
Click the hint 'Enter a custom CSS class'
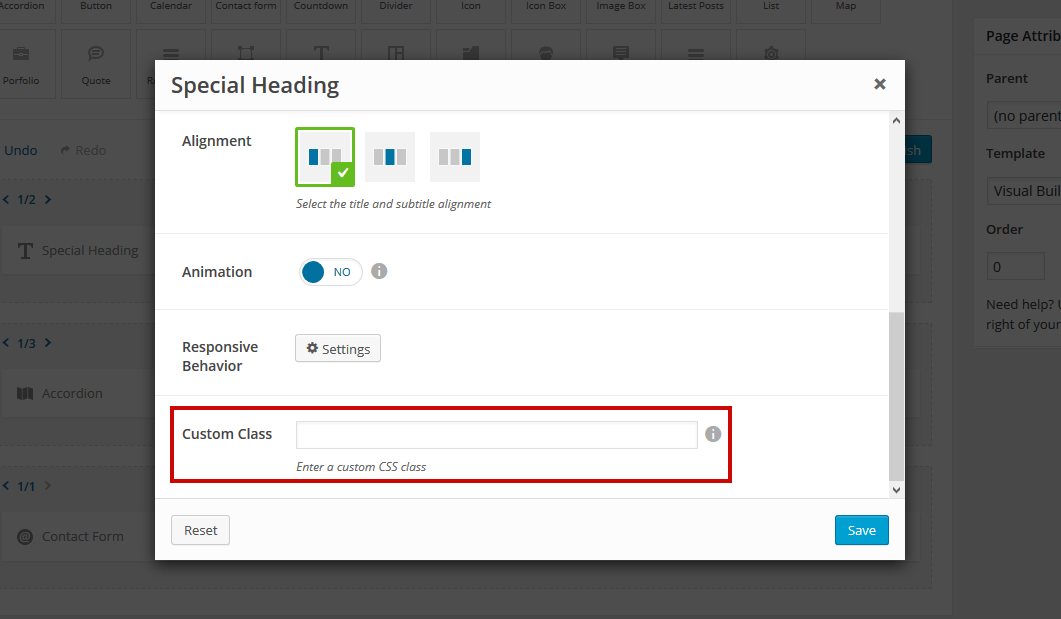coord(361,467)
